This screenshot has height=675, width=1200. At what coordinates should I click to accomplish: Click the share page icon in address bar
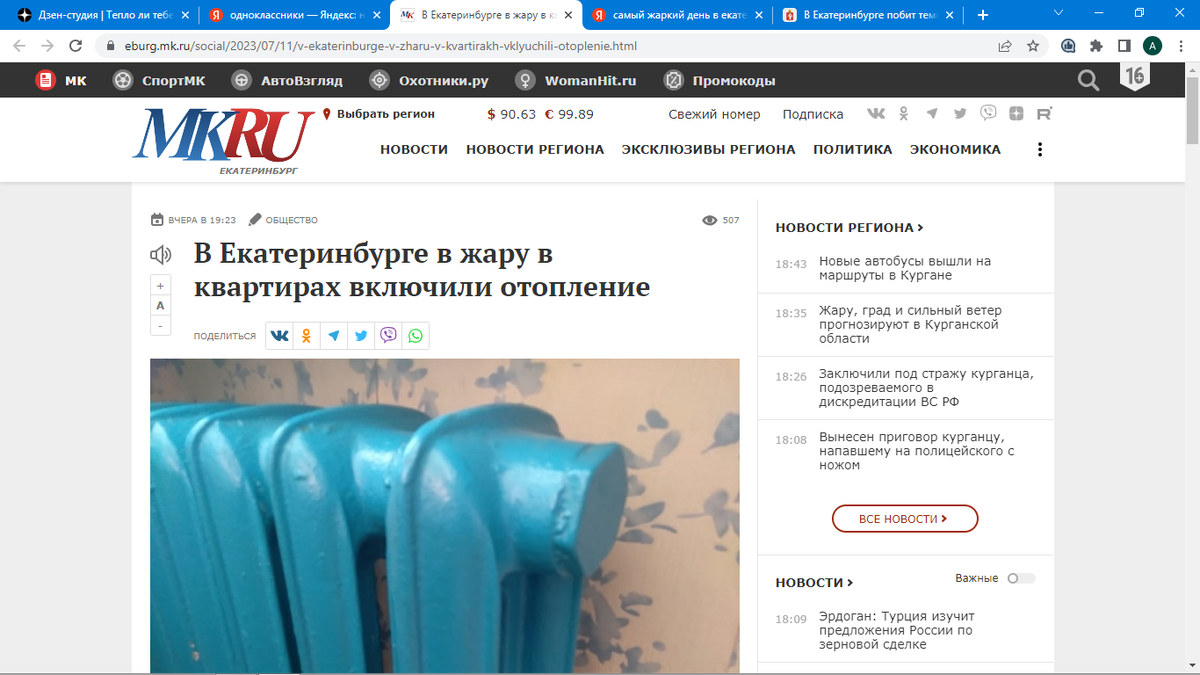coord(1005,46)
